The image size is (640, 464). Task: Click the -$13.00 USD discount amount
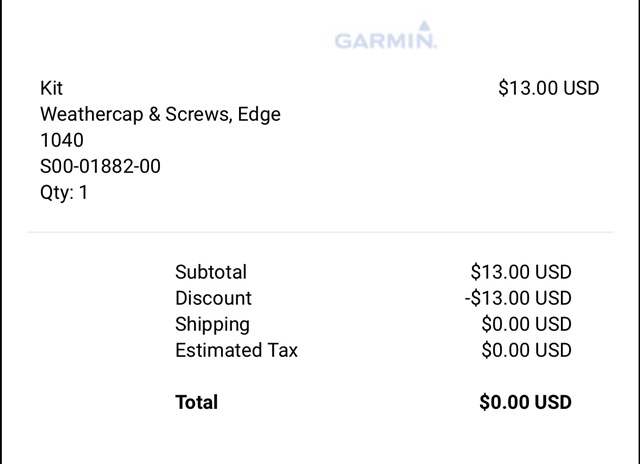518,298
